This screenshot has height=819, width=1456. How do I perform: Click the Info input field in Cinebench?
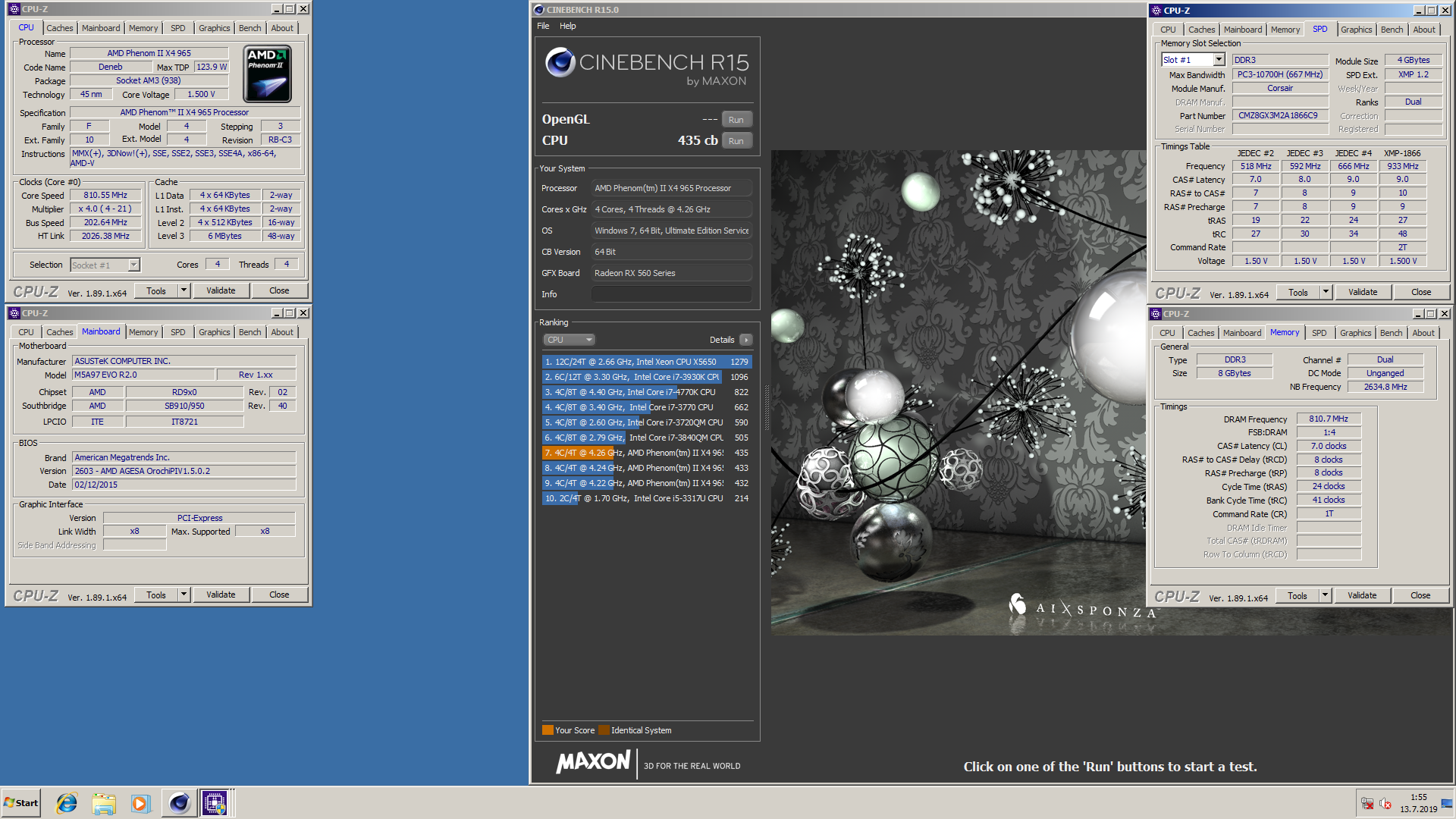[671, 294]
